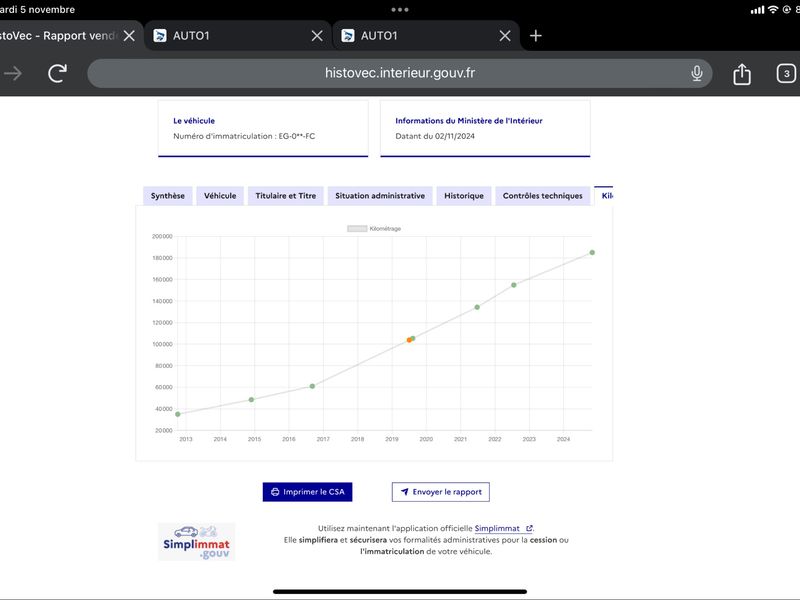Tap the histovec.interieur.gouv.fr address bar
The width and height of the screenshot is (800, 600).
pos(399,73)
